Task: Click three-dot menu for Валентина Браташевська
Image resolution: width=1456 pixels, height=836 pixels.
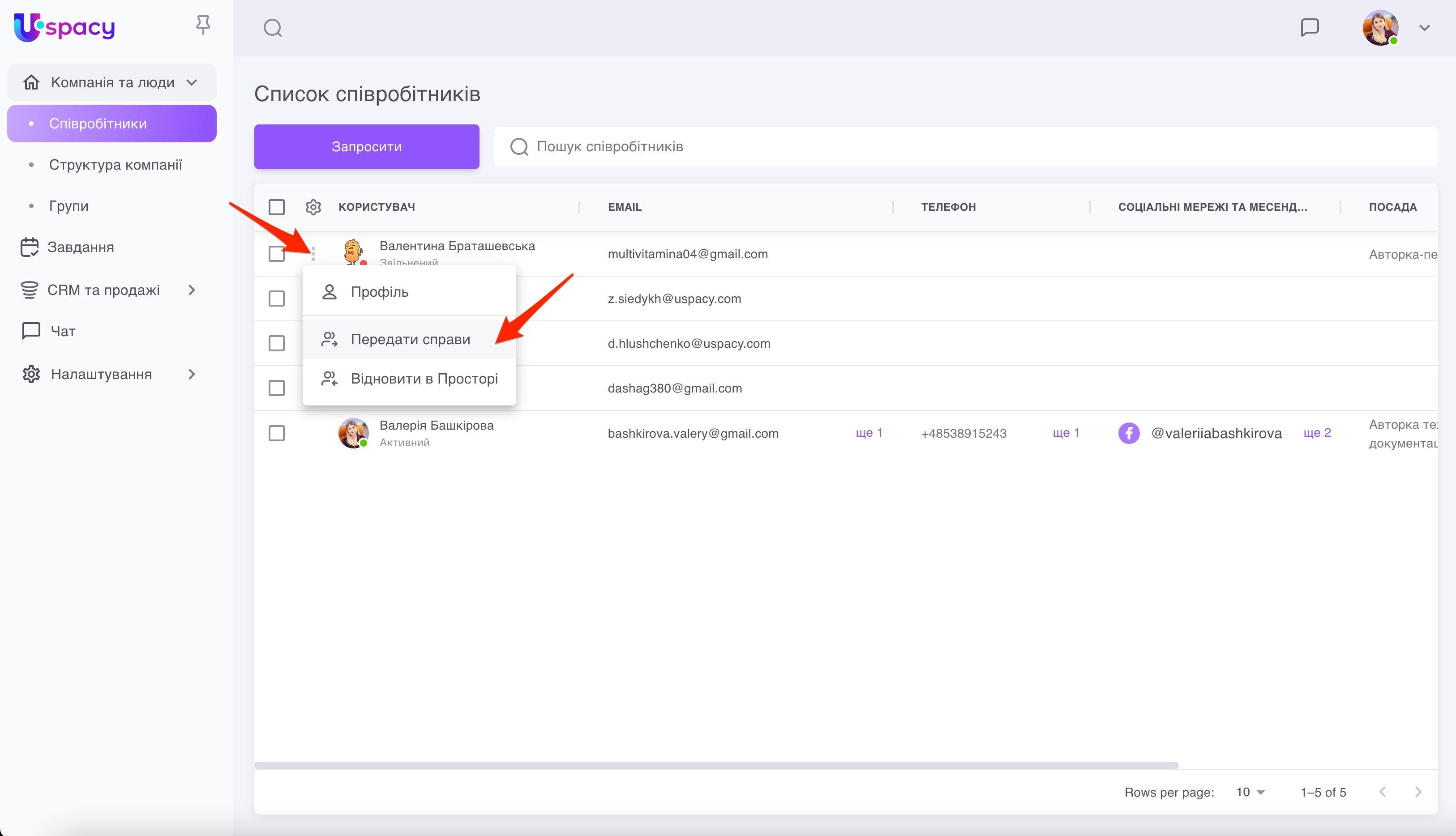Action: (x=313, y=253)
